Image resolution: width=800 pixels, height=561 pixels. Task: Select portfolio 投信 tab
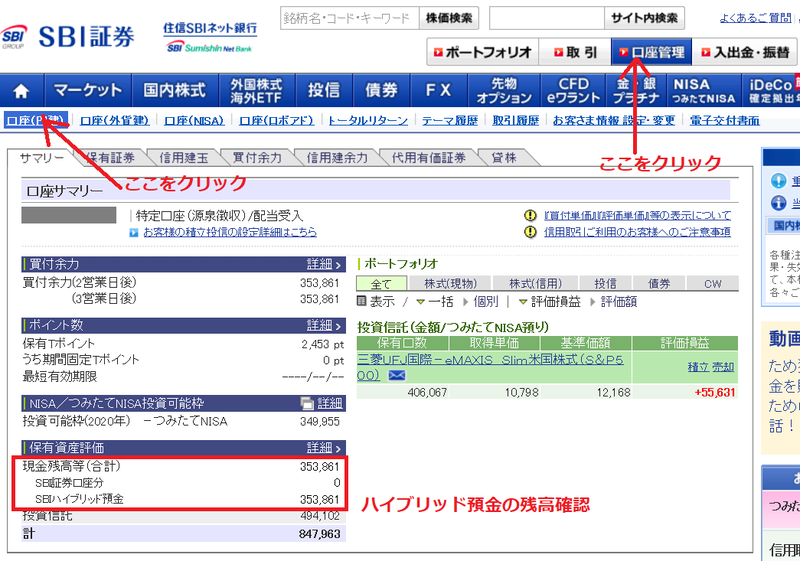pyautogui.click(x=606, y=283)
